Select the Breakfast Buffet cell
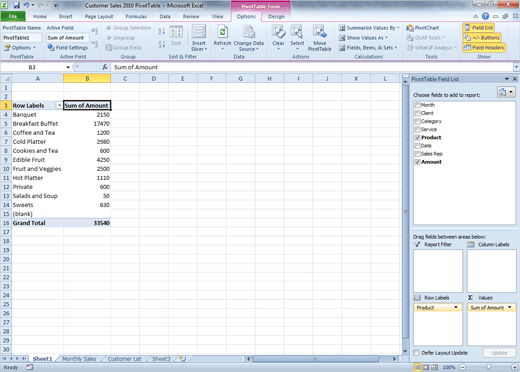The width and height of the screenshot is (520, 372). tap(37, 124)
